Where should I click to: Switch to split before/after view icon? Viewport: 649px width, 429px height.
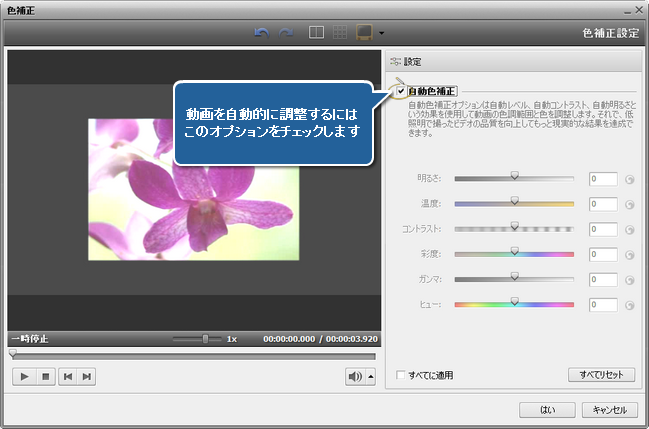click(x=316, y=32)
